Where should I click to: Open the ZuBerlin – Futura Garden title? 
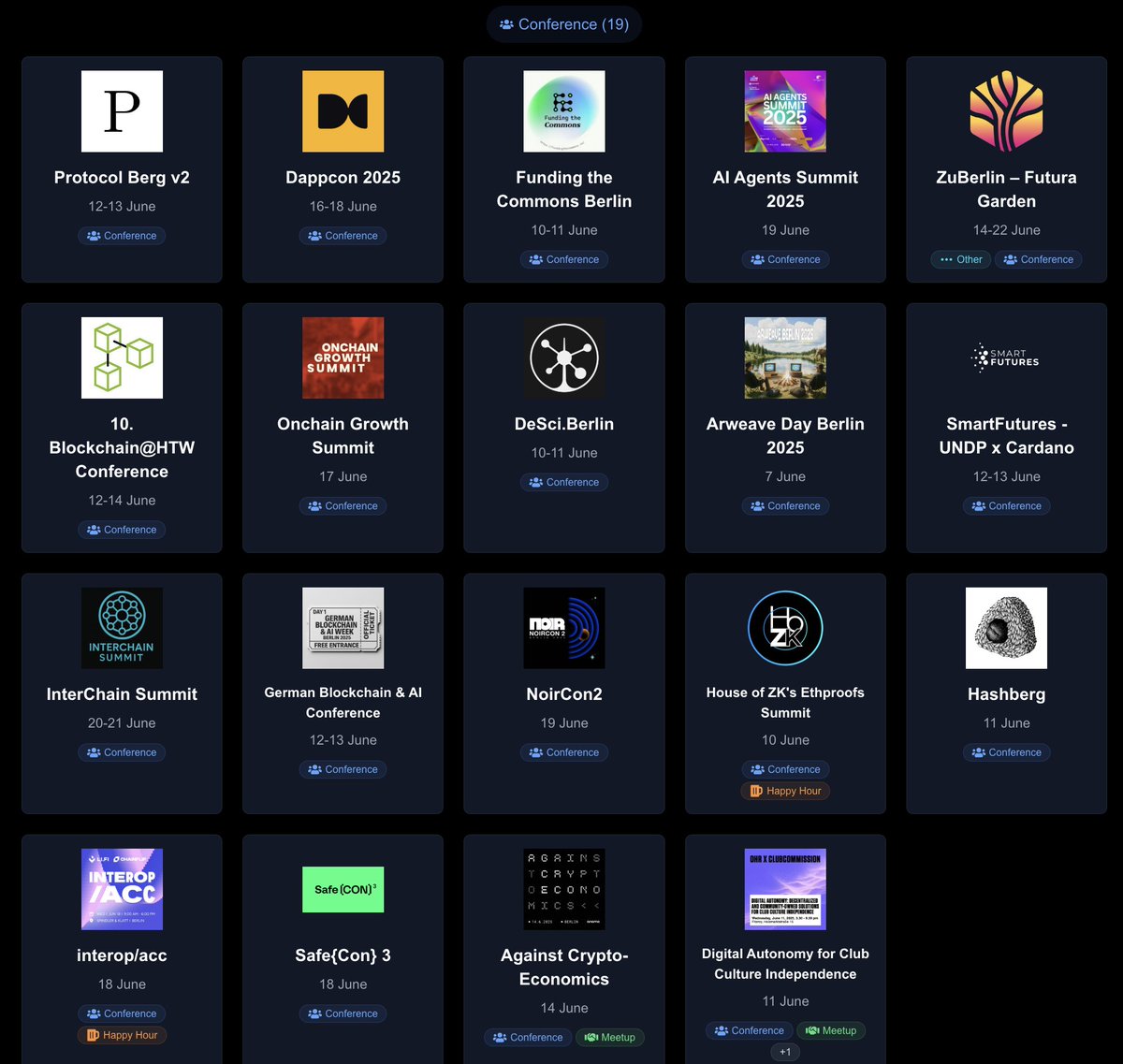coord(1006,189)
